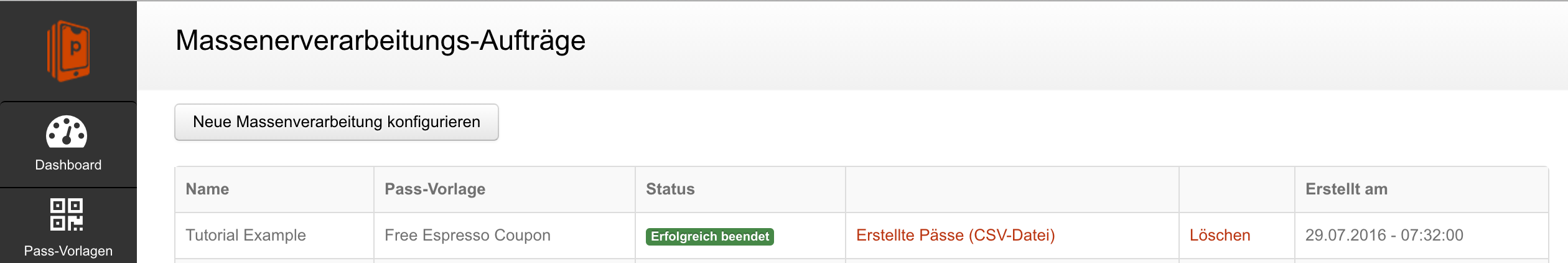Open the Pass-Vorlagen QR code icon

coord(67,214)
